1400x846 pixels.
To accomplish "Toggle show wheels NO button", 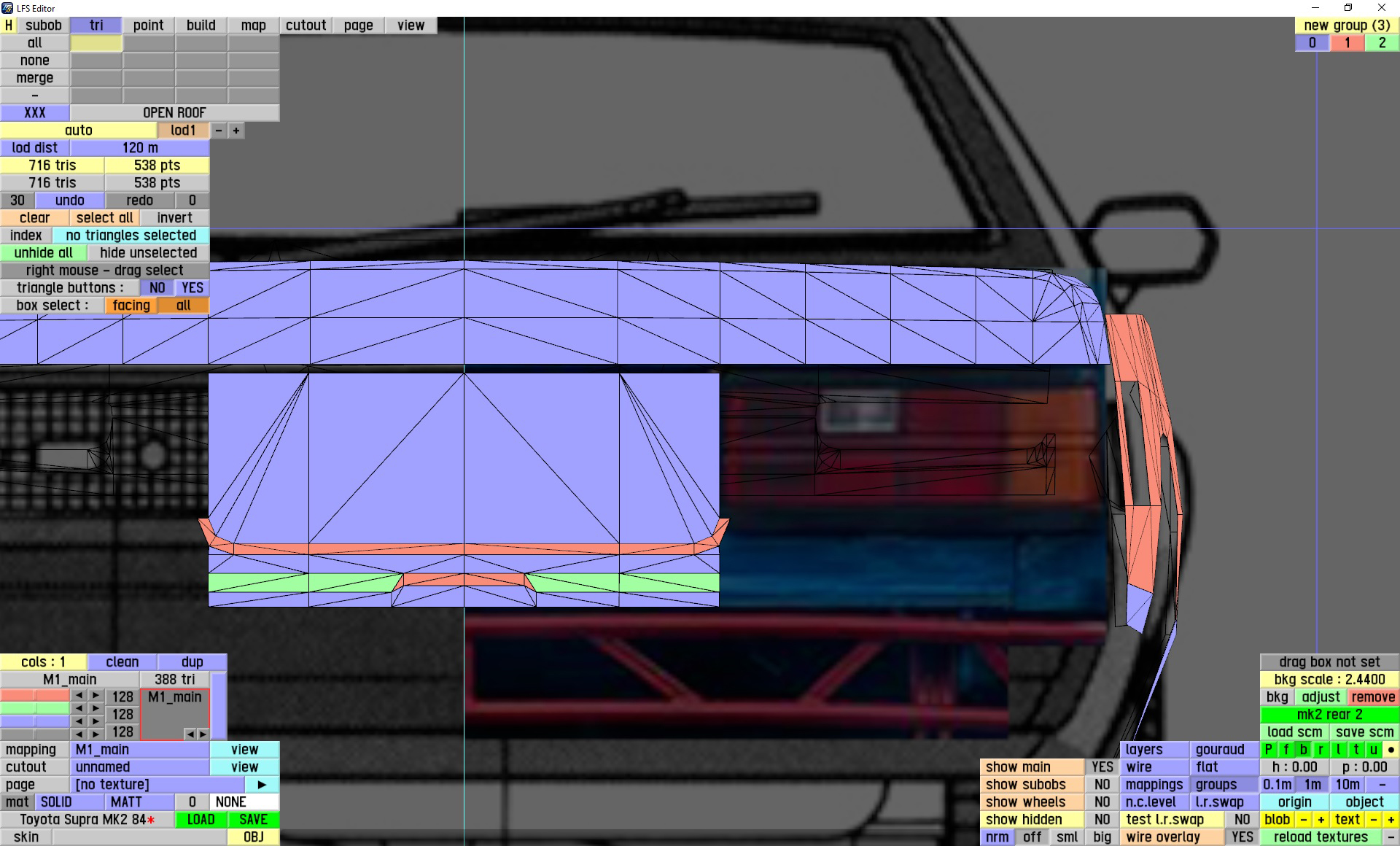I will tap(1102, 802).
